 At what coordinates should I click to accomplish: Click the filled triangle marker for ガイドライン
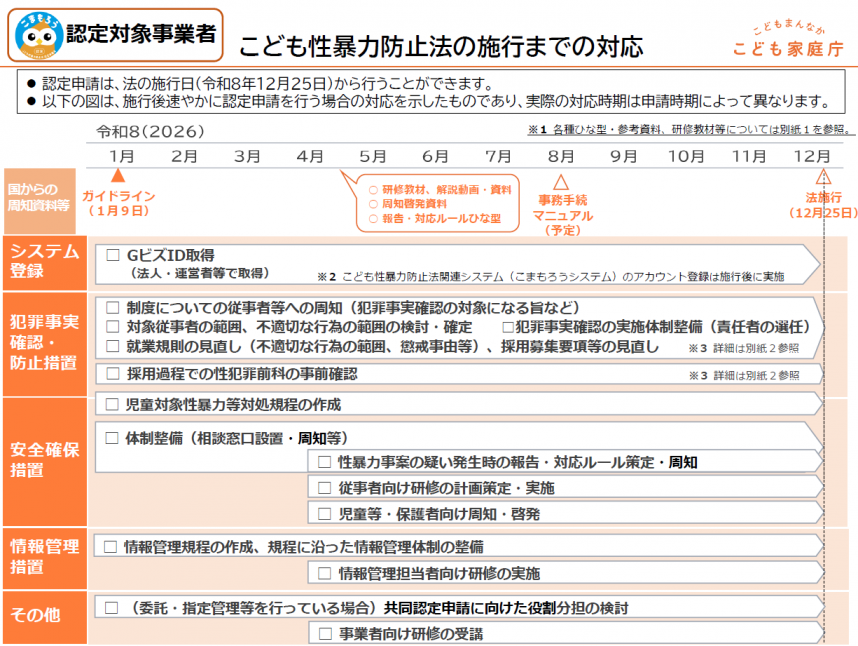[x=118, y=176]
